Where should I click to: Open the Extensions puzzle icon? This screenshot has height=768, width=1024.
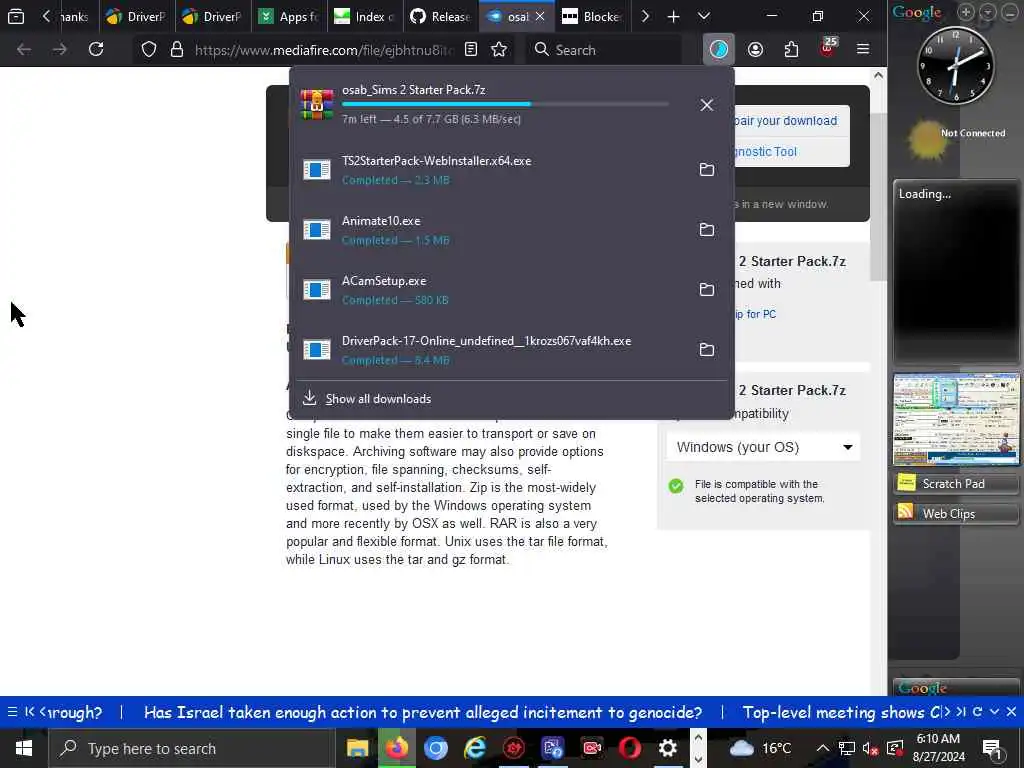click(x=791, y=50)
